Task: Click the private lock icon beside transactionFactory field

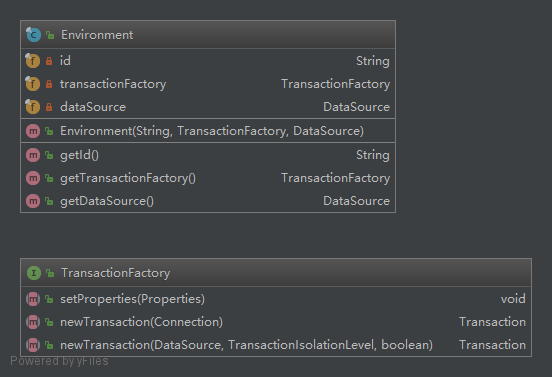Action: pyautogui.click(x=49, y=84)
